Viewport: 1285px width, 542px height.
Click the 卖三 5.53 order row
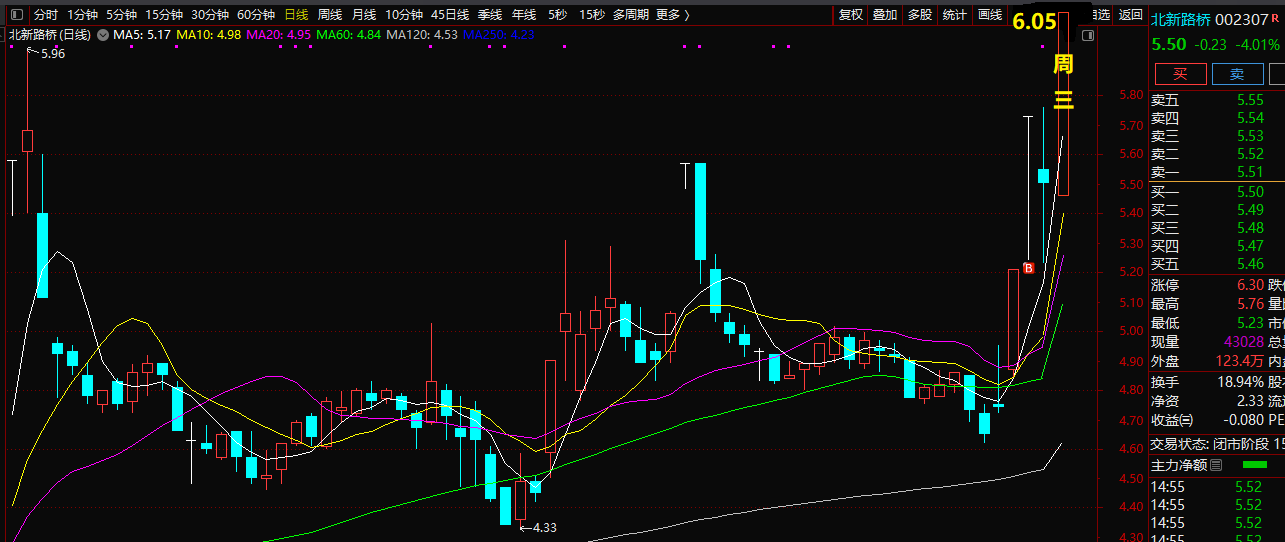(1217, 136)
